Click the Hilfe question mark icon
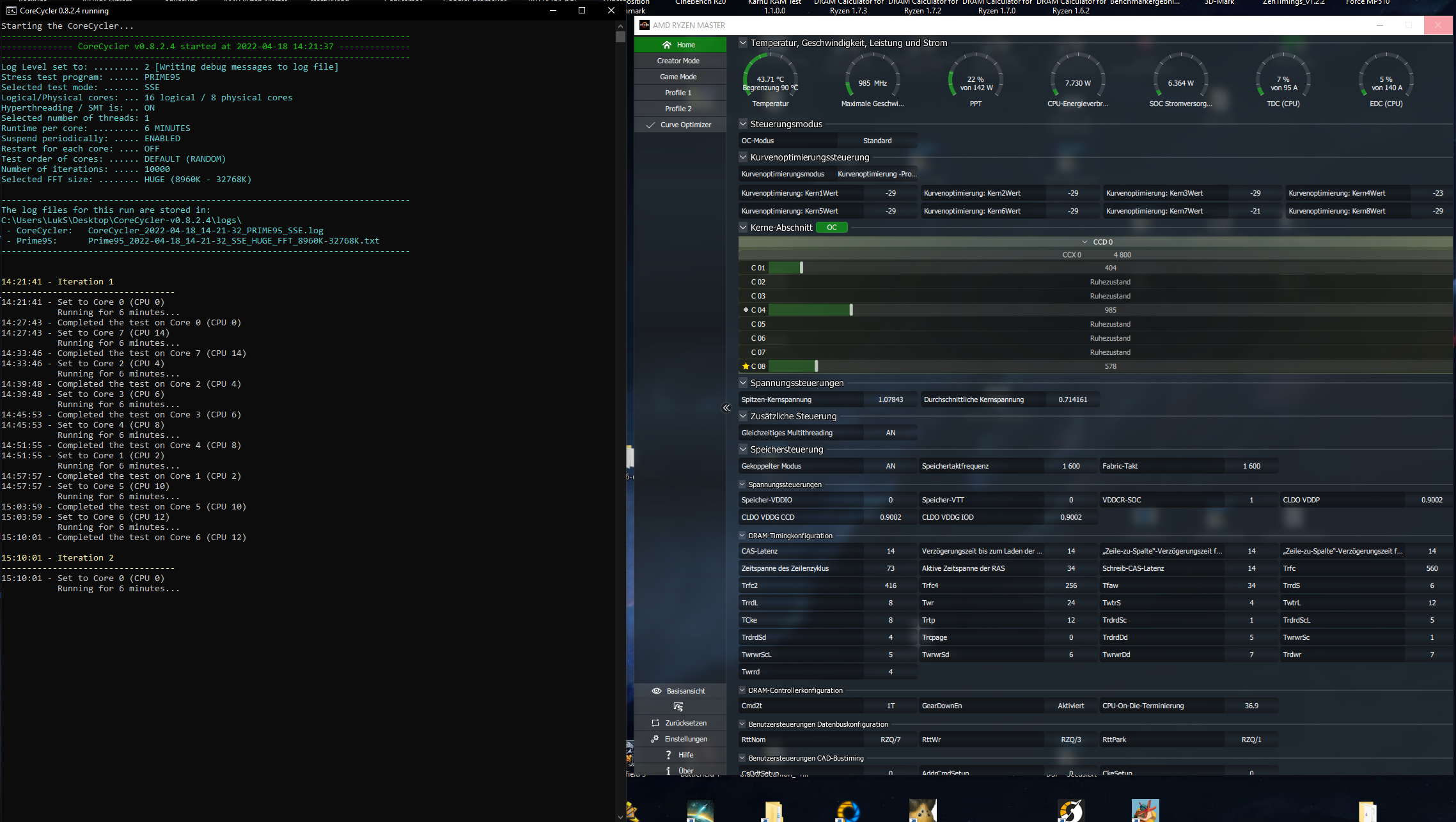The image size is (1456, 822). coord(668,755)
